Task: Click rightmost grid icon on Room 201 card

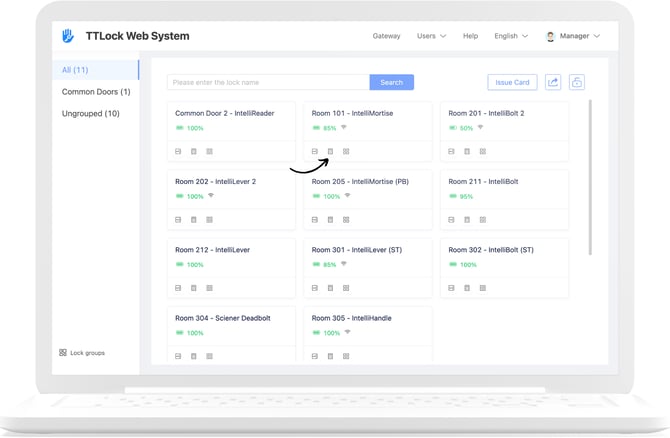Action: 483,152
